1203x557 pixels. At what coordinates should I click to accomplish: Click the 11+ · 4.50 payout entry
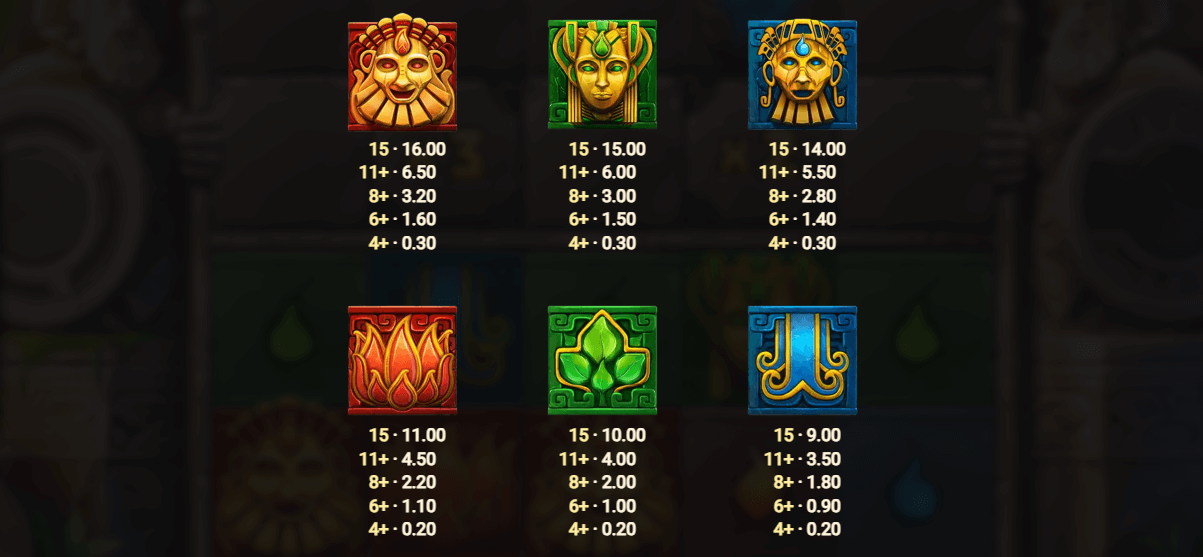pos(397,459)
